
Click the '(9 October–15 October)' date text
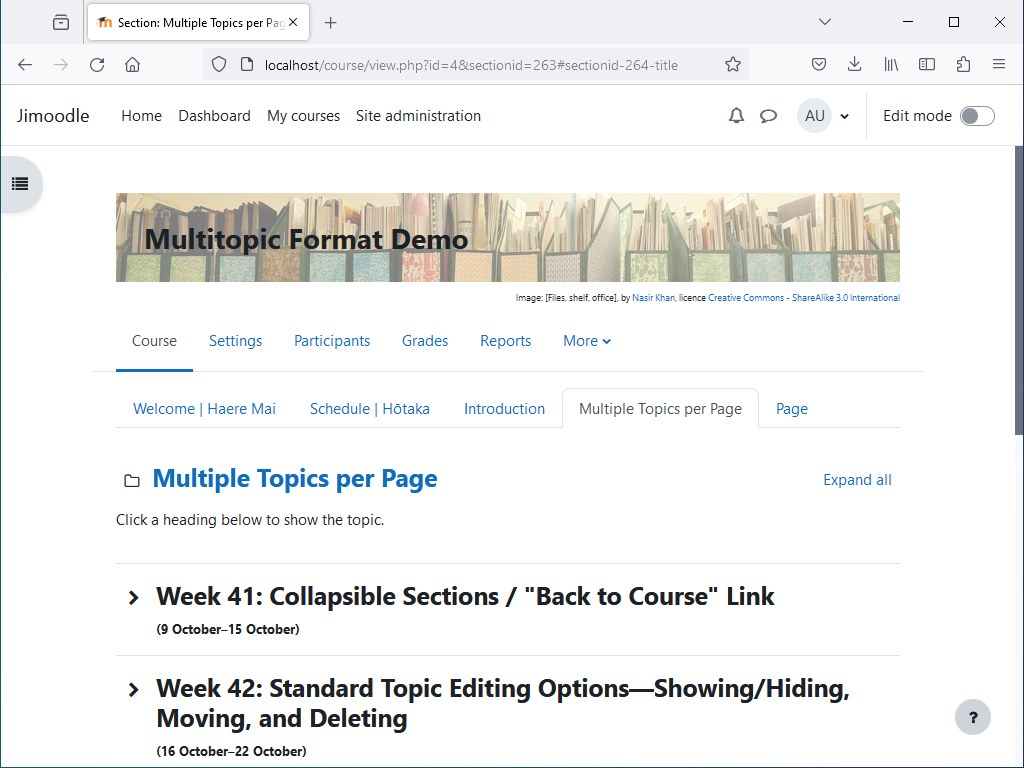pos(228,630)
